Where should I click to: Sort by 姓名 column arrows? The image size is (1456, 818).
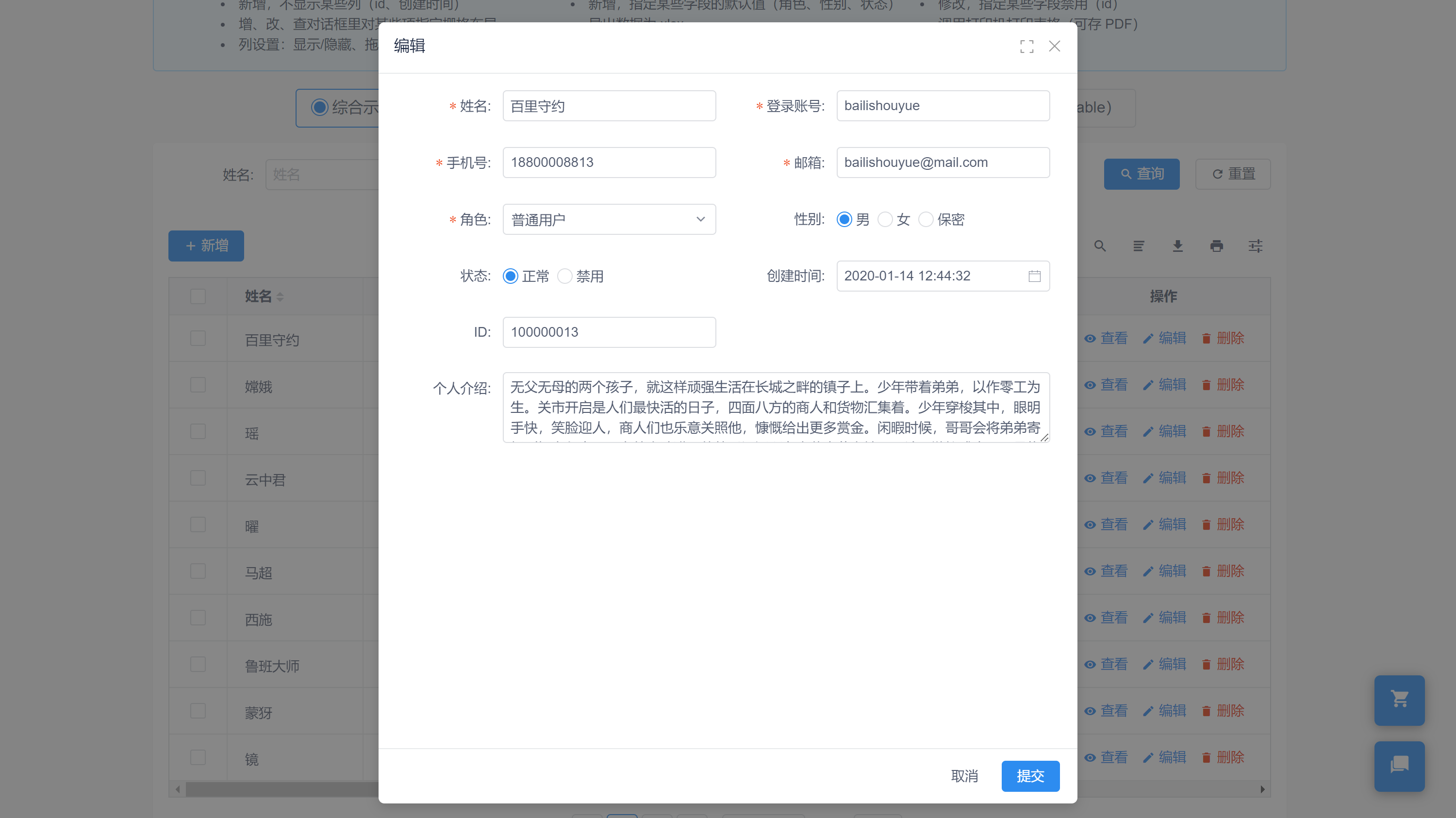click(280, 296)
